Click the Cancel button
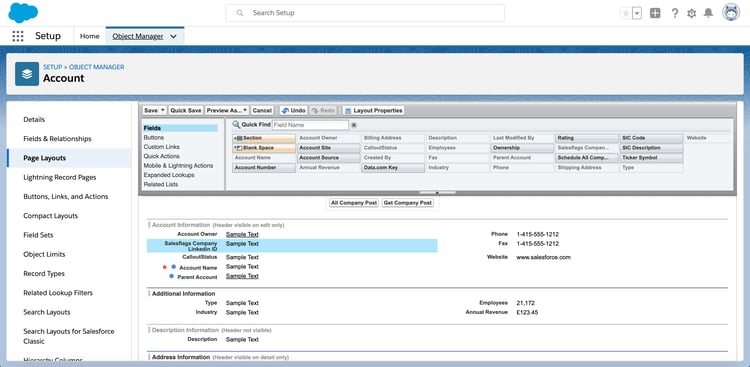 [x=262, y=111]
